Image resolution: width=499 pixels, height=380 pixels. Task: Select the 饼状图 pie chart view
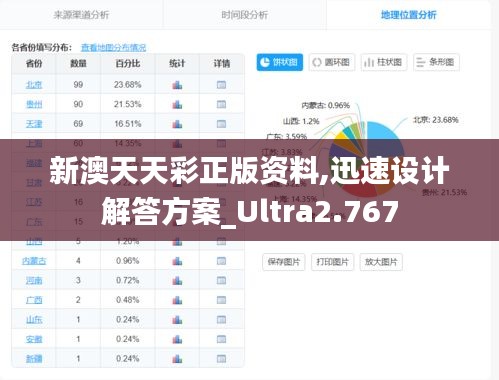pyautogui.click(x=280, y=62)
